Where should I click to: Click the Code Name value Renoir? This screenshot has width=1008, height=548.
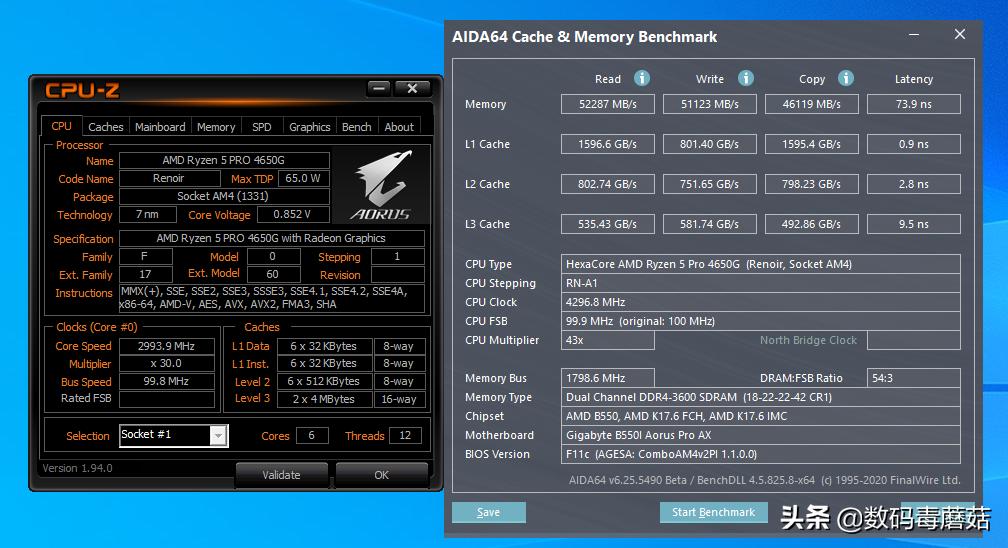[x=168, y=178]
